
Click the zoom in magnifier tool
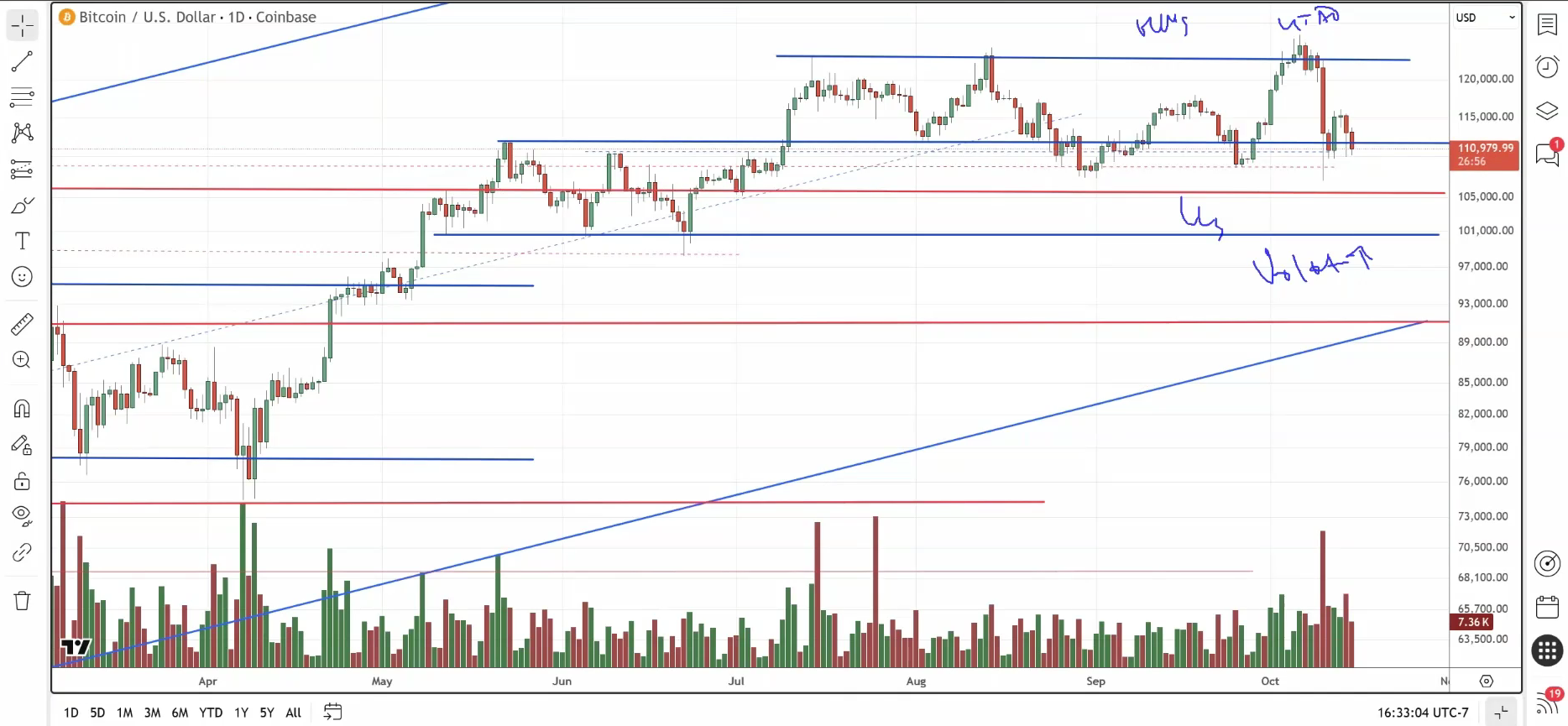coord(22,360)
